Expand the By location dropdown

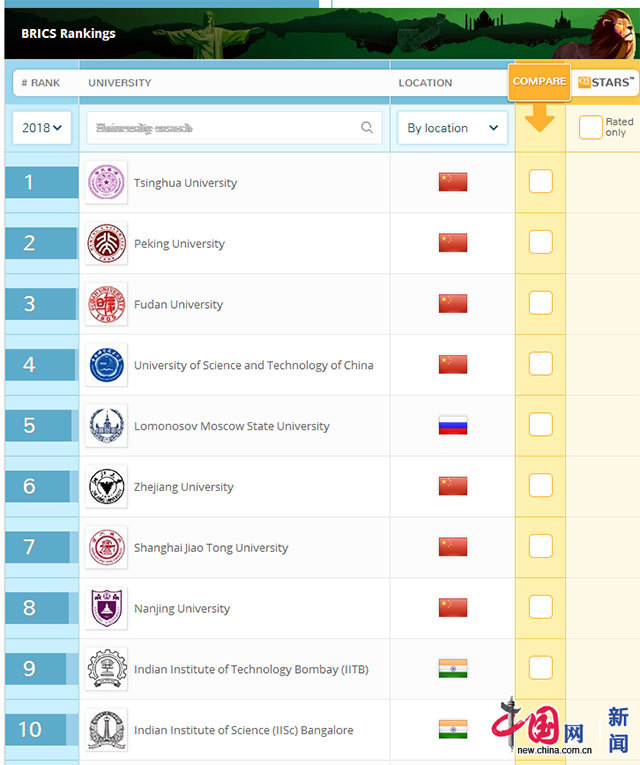[x=452, y=128]
